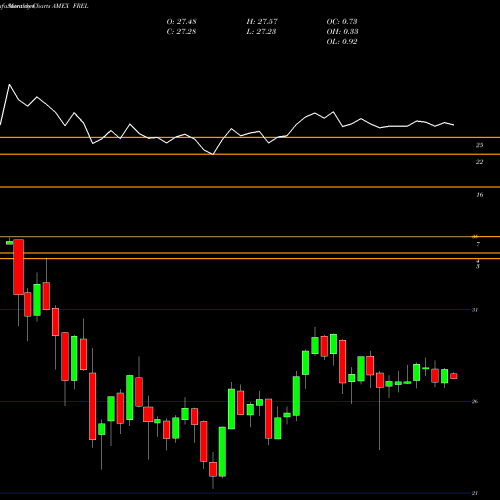Click the AMEX FREL chart title
This screenshot has width=500, height=500.
coord(70,6)
